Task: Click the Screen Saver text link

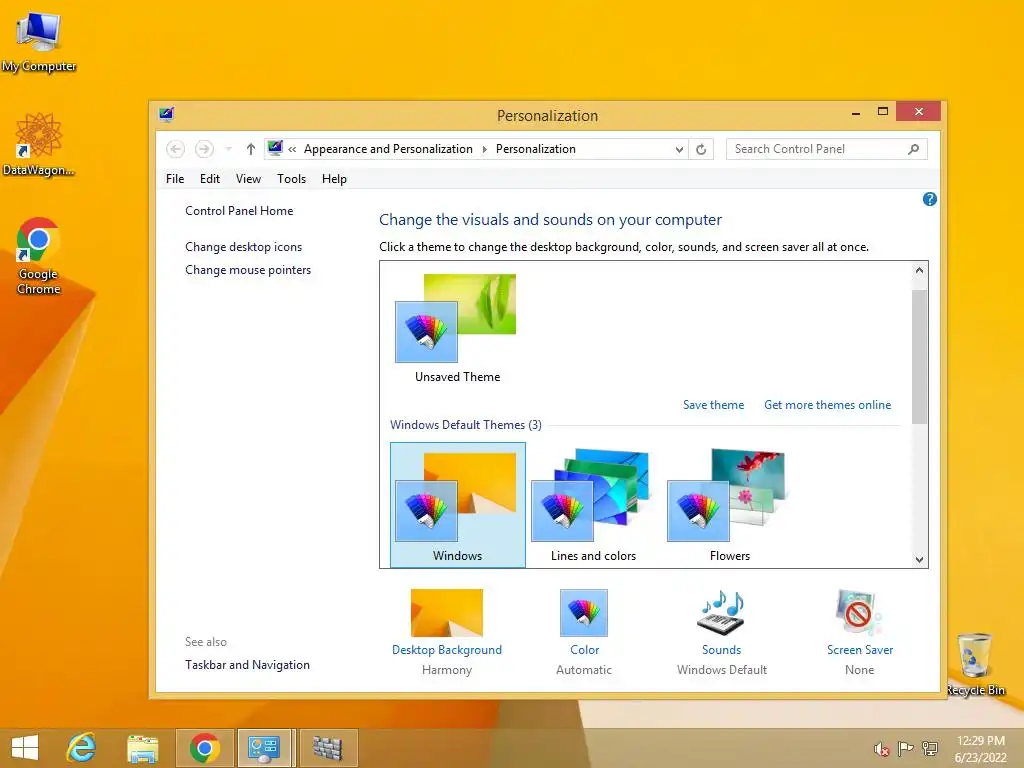Action: pyautogui.click(x=859, y=650)
